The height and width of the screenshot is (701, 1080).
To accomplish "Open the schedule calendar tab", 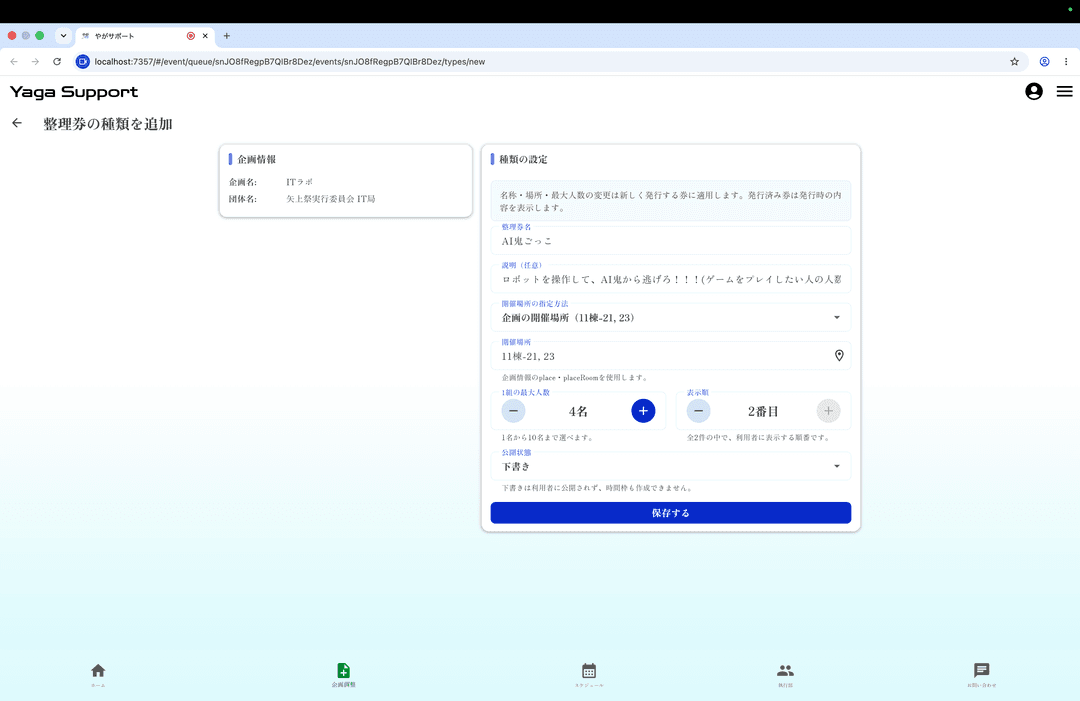I will (589, 674).
